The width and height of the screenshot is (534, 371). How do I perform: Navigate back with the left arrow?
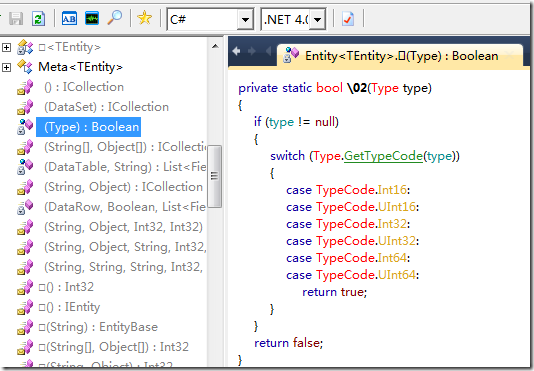(236, 51)
